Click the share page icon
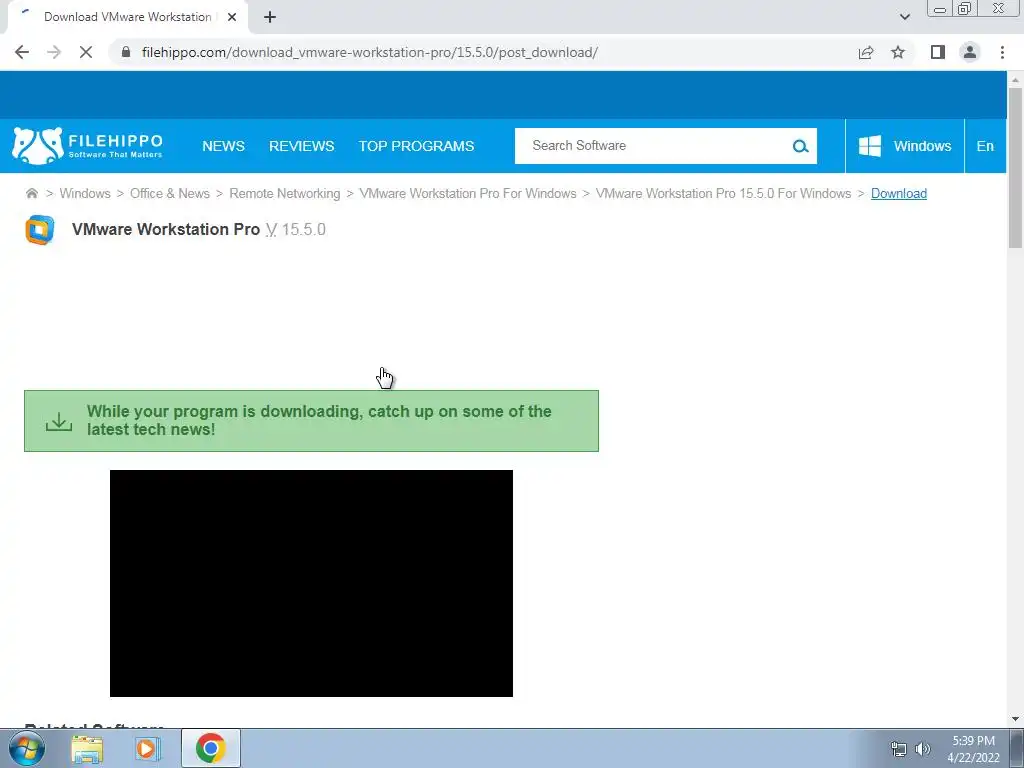 click(x=866, y=52)
